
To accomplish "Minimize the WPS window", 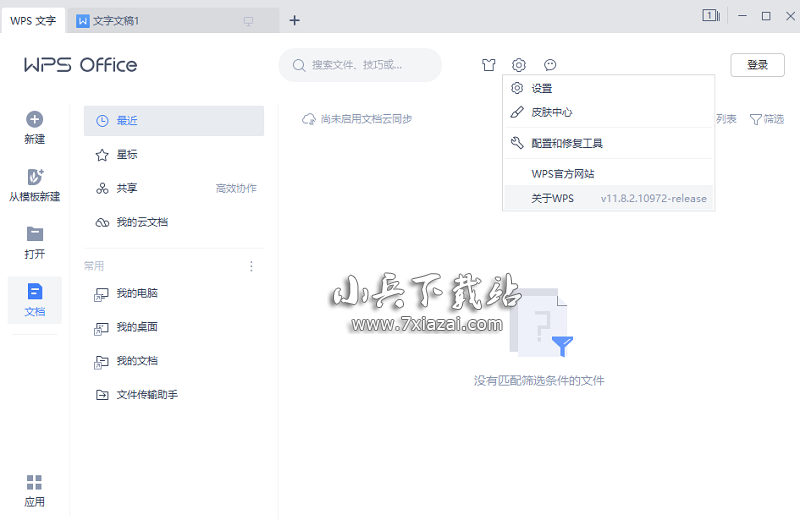I will click(x=742, y=16).
